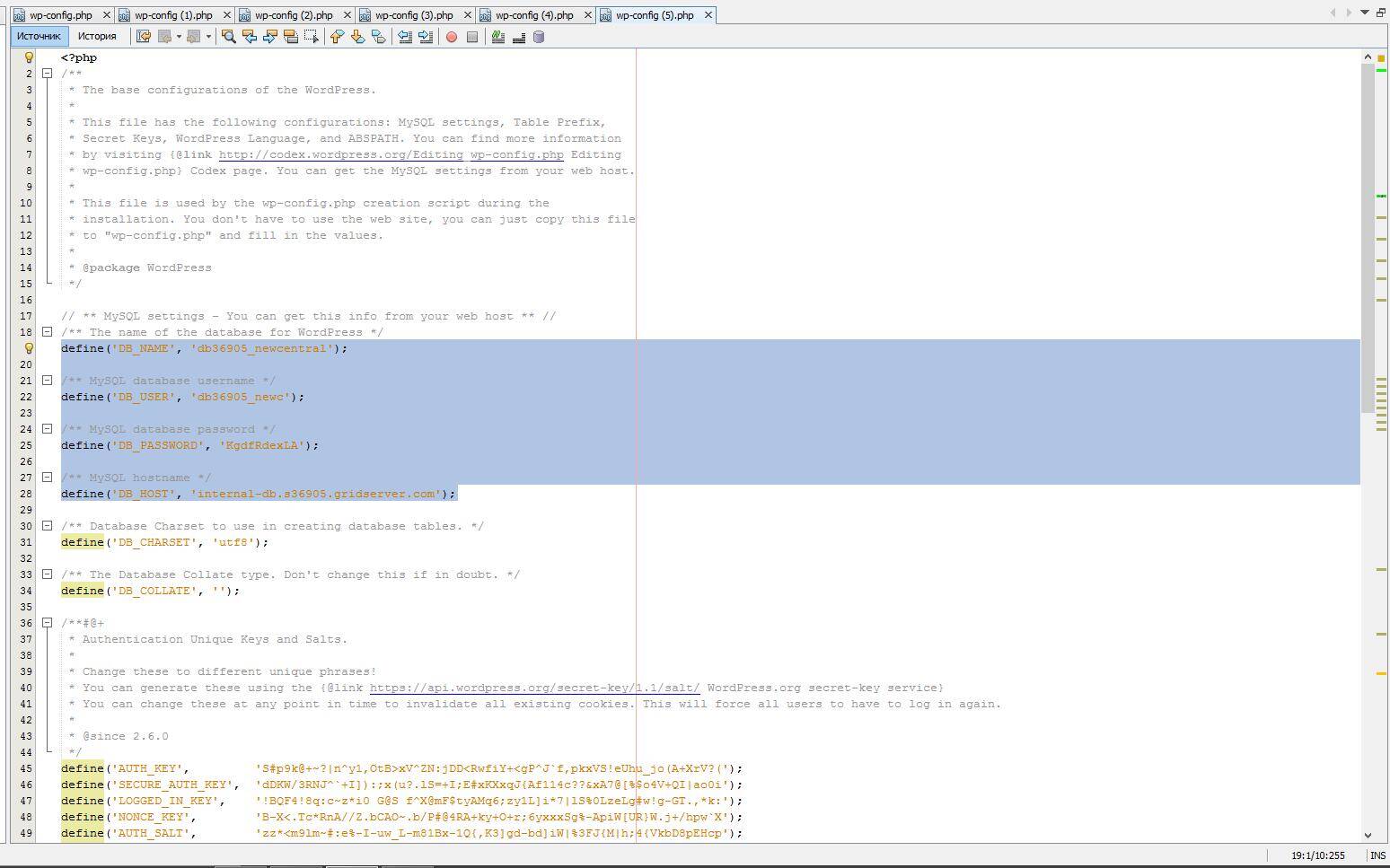
Task: Click the database cylinder toolbar icon
Action: click(x=539, y=37)
